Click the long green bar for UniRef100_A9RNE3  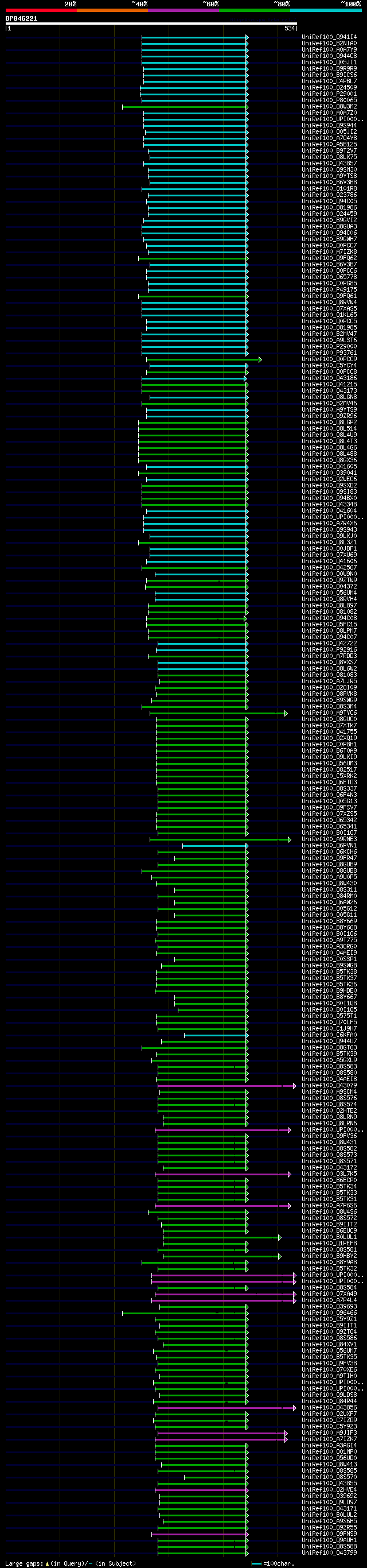click(x=220, y=839)
